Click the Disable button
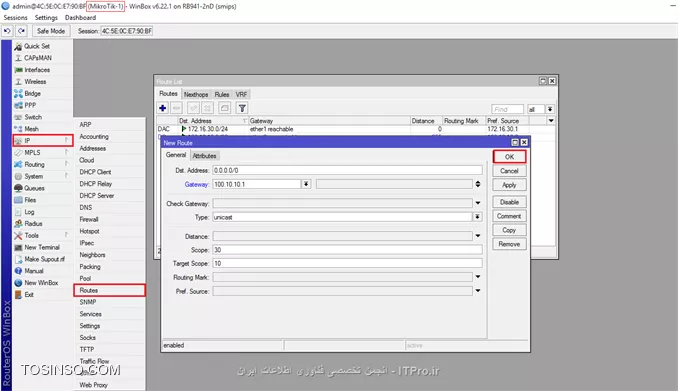This screenshot has width=678, height=391. click(x=509, y=202)
